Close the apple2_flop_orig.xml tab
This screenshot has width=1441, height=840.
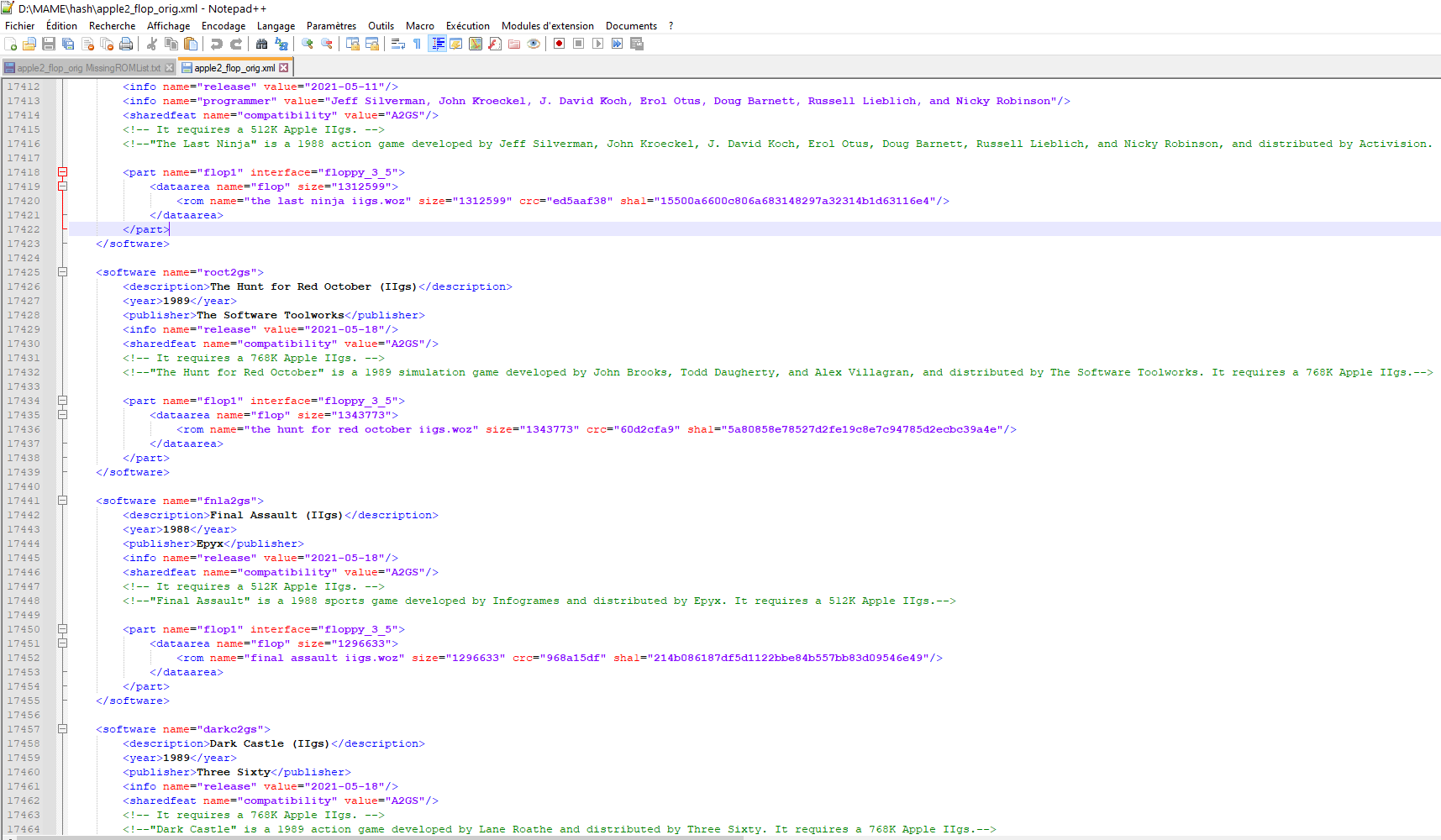(284, 68)
